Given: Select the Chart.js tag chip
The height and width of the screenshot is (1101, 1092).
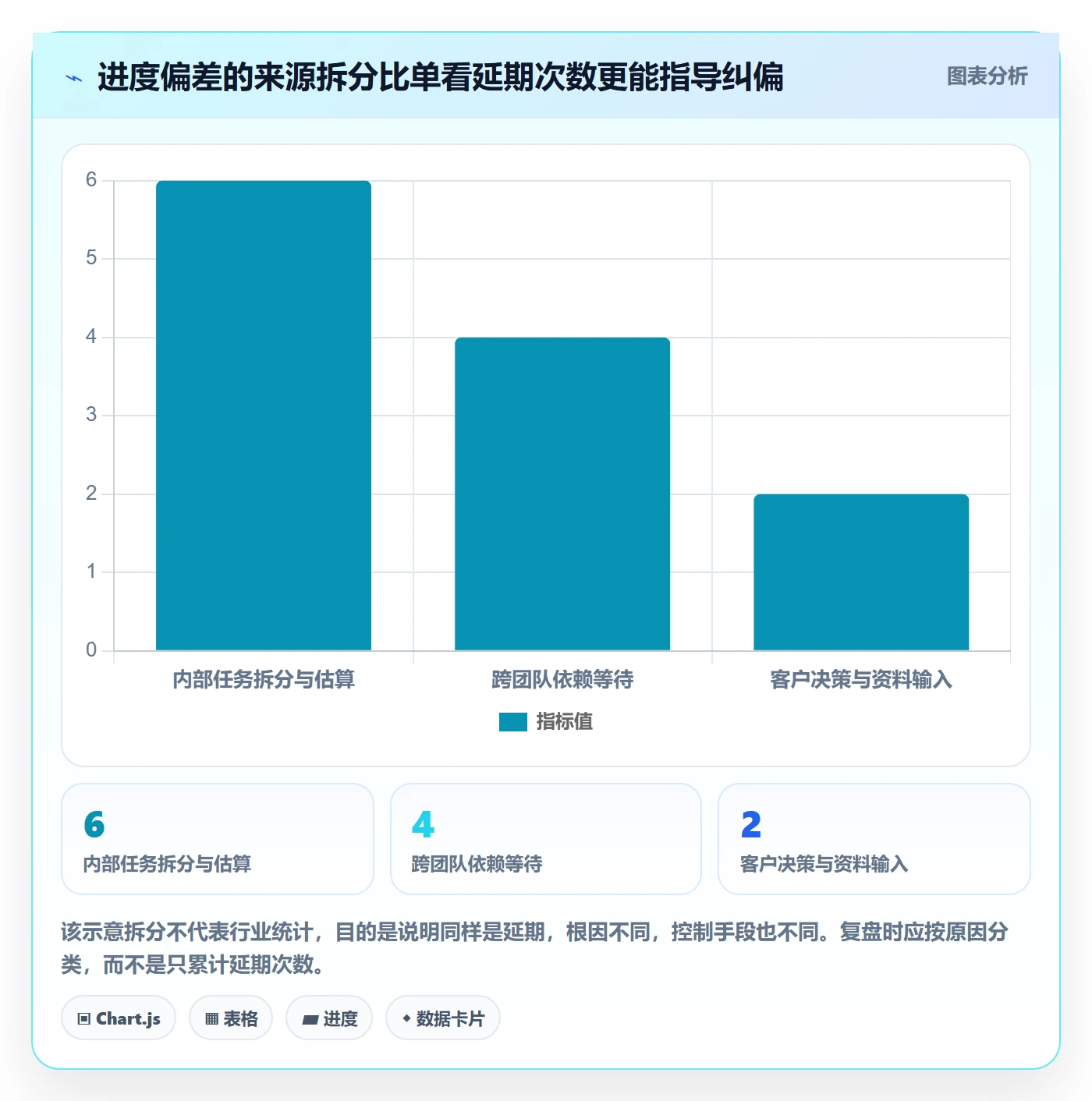Looking at the screenshot, I should (x=119, y=1018).
